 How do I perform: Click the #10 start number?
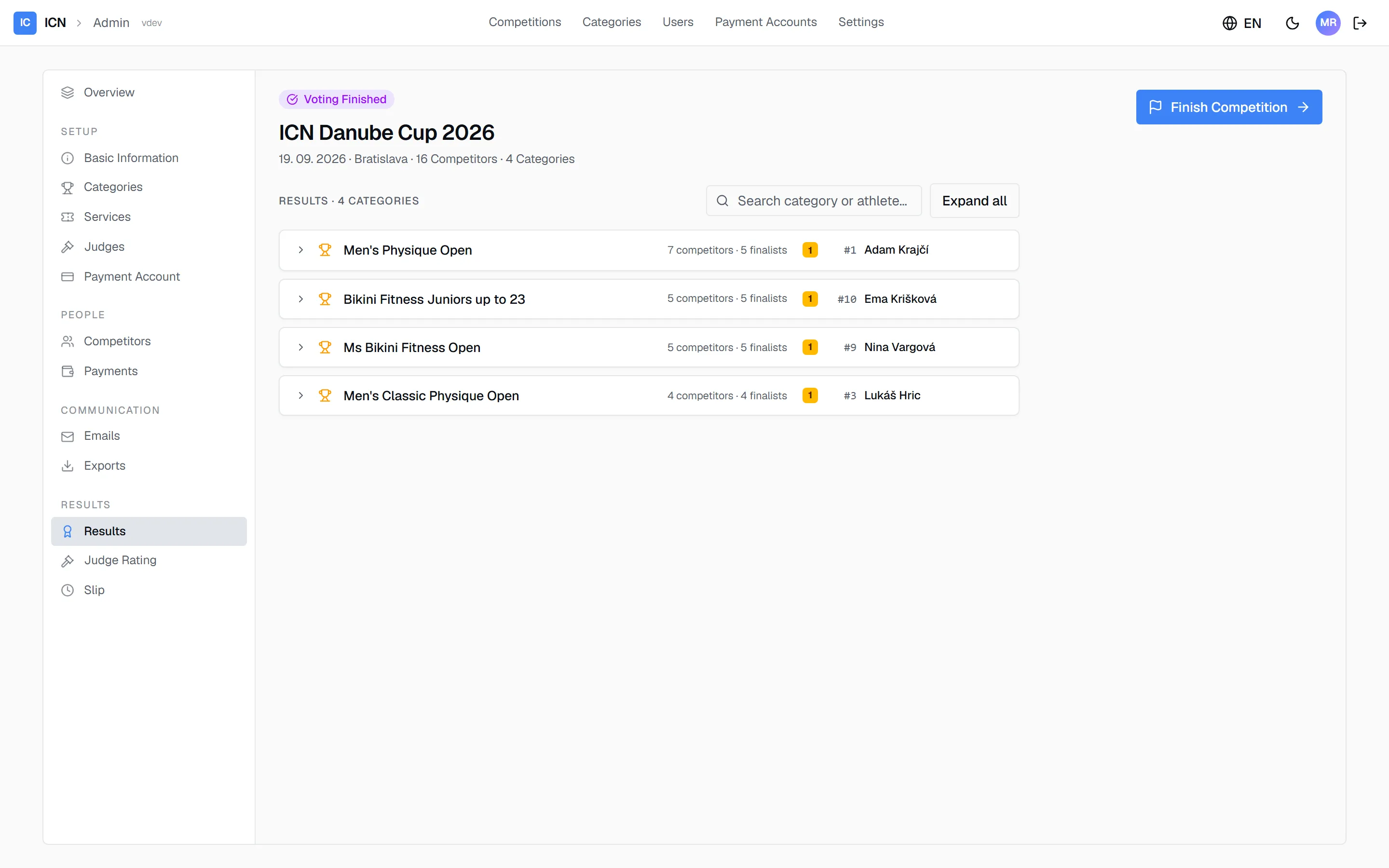click(846, 299)
